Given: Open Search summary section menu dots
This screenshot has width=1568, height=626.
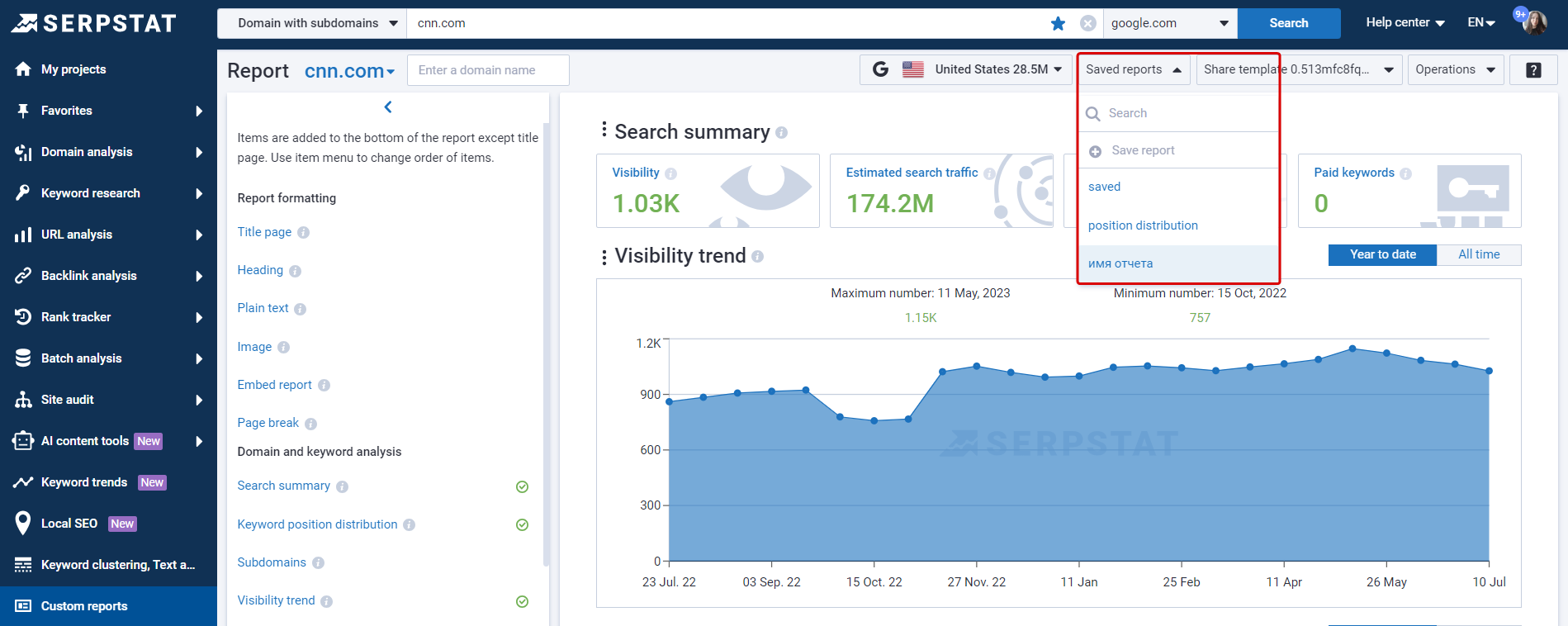Looking at the screenshot, I should click(604, 130).
